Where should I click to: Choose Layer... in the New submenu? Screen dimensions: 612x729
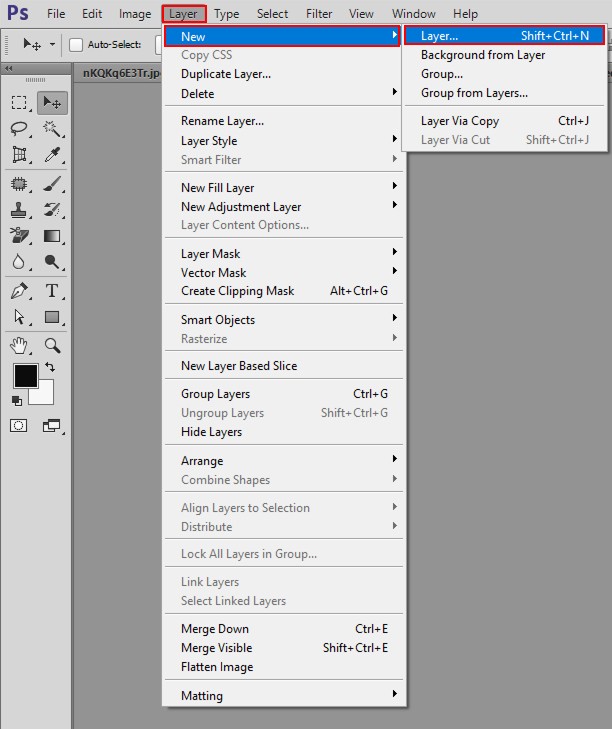coord(505,36)
